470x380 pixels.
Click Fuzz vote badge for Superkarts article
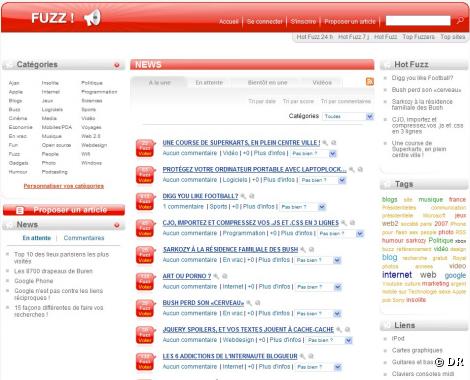pyautogui.click(x=145, y=148)
